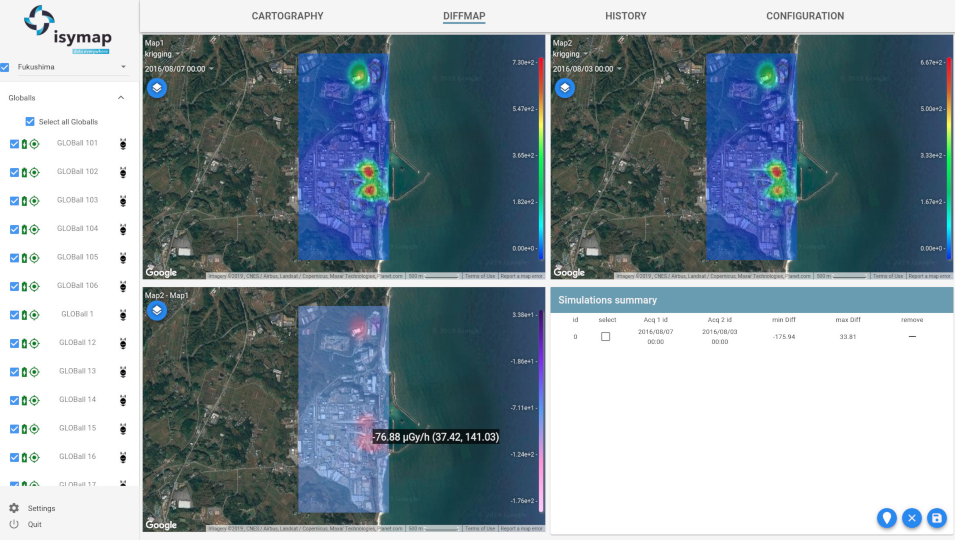The image size is (955, 540).
Task: Click the locate target icon for GLOBall 101
Action: pos(34,144)
